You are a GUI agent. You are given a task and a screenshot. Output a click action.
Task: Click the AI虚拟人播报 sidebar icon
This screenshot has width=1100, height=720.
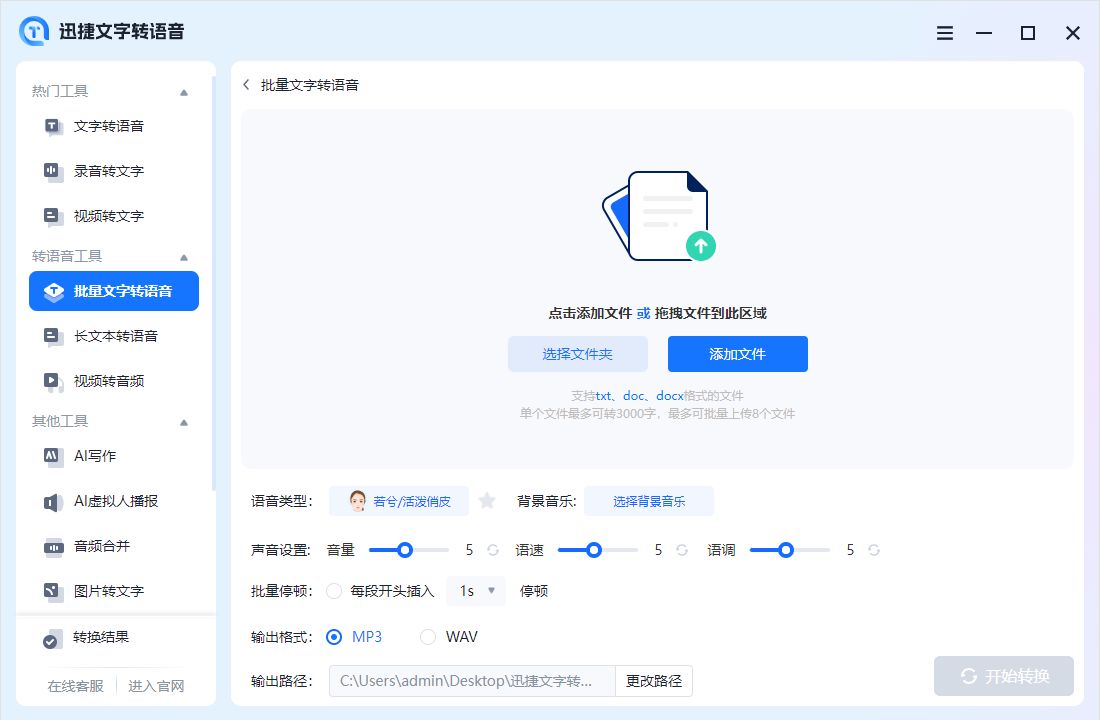[x=53, y=501]
